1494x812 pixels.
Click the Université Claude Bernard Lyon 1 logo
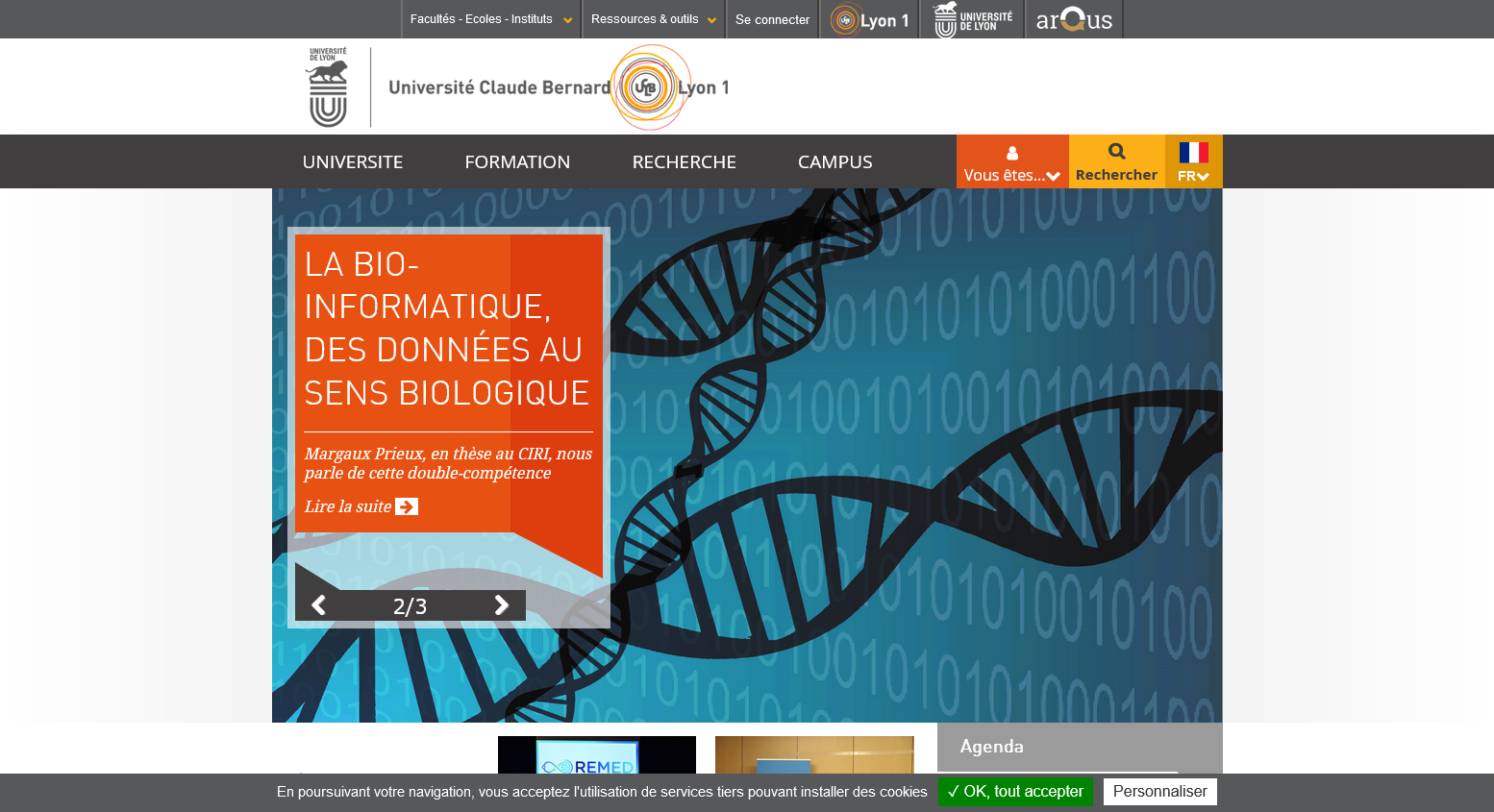559,87
